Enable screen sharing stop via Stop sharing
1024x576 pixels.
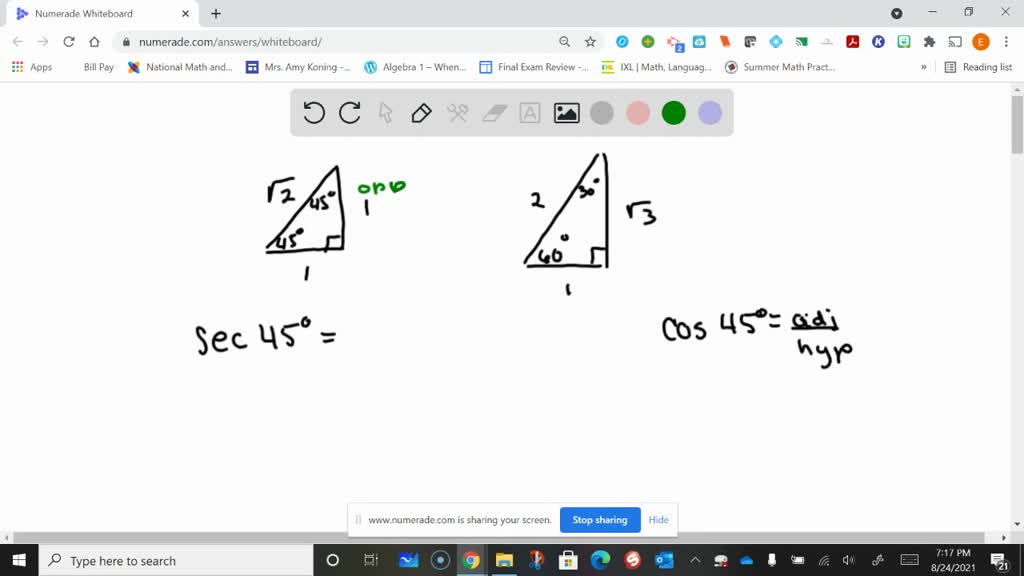click(600, 520)
